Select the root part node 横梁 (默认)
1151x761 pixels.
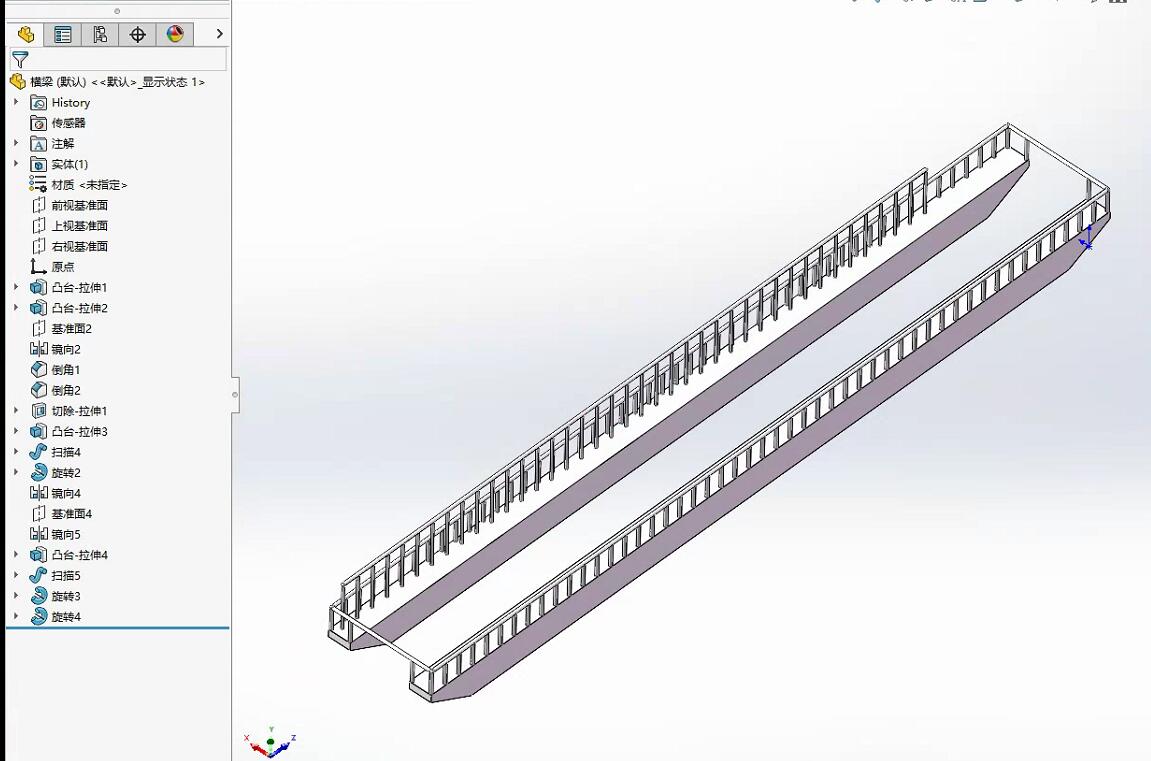pyautogui.click(x=117, y=82)
